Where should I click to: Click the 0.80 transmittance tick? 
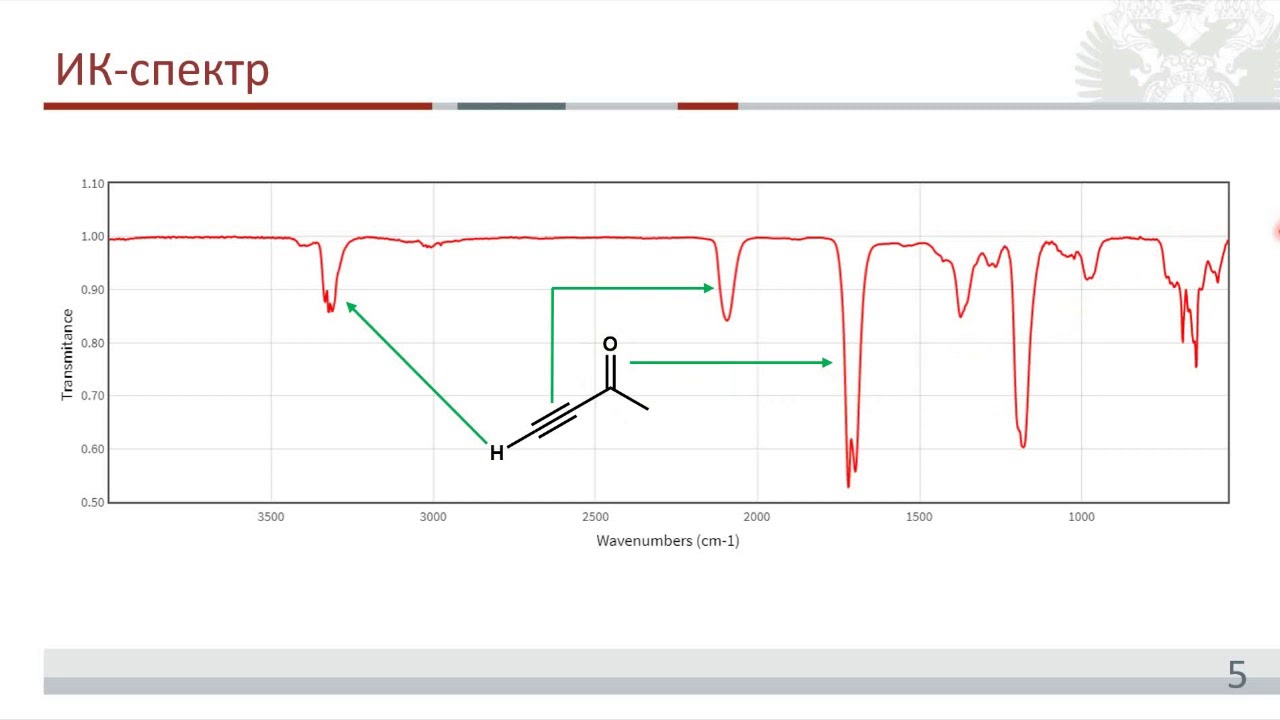92,343
